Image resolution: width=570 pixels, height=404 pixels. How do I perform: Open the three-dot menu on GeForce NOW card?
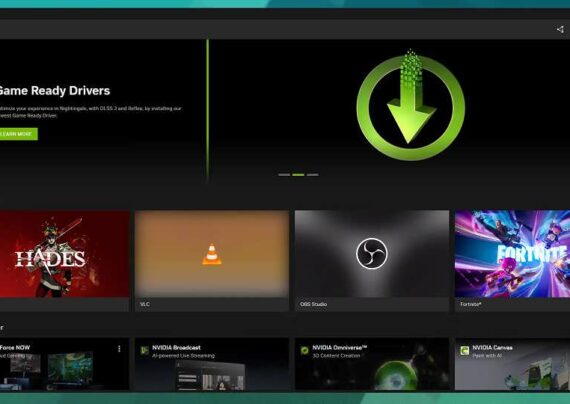click(119, 349)
